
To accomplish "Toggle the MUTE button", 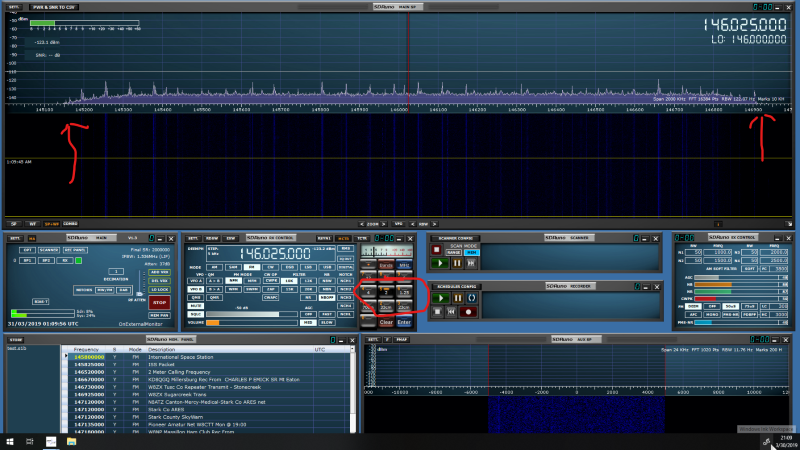I will click(195, 306).
